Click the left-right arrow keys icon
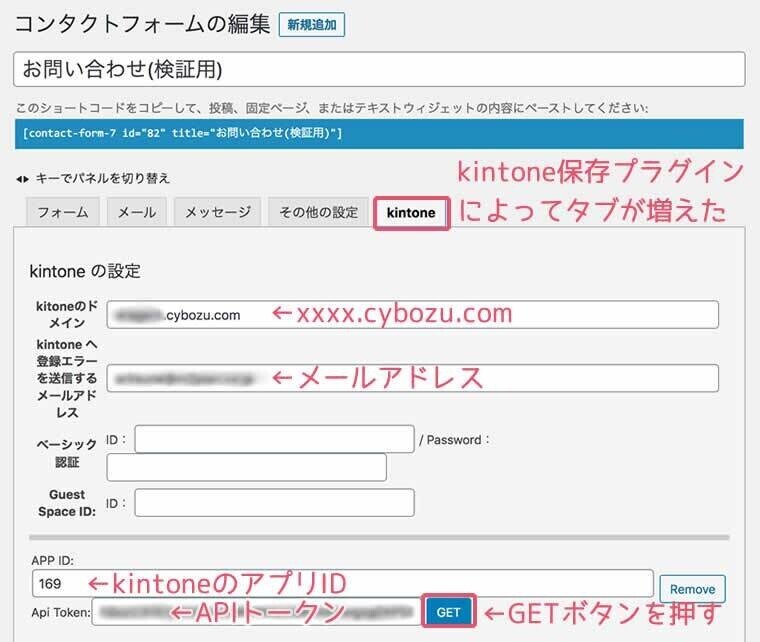The image size is (760, 642). [x=22, y=179]
